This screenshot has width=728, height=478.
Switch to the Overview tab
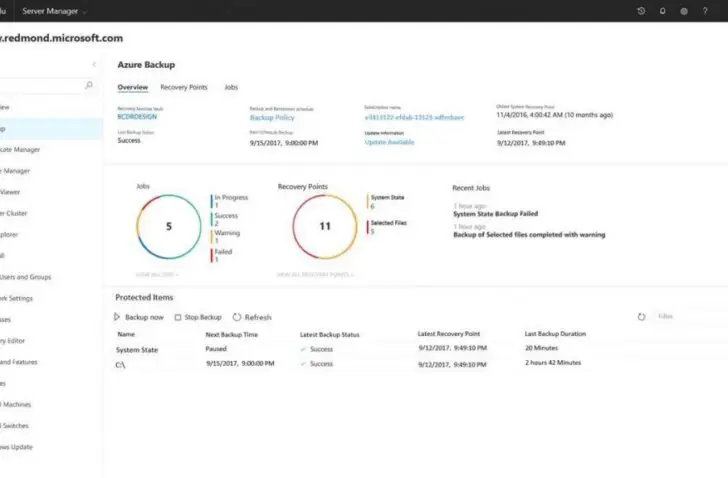tap(133, 87)
